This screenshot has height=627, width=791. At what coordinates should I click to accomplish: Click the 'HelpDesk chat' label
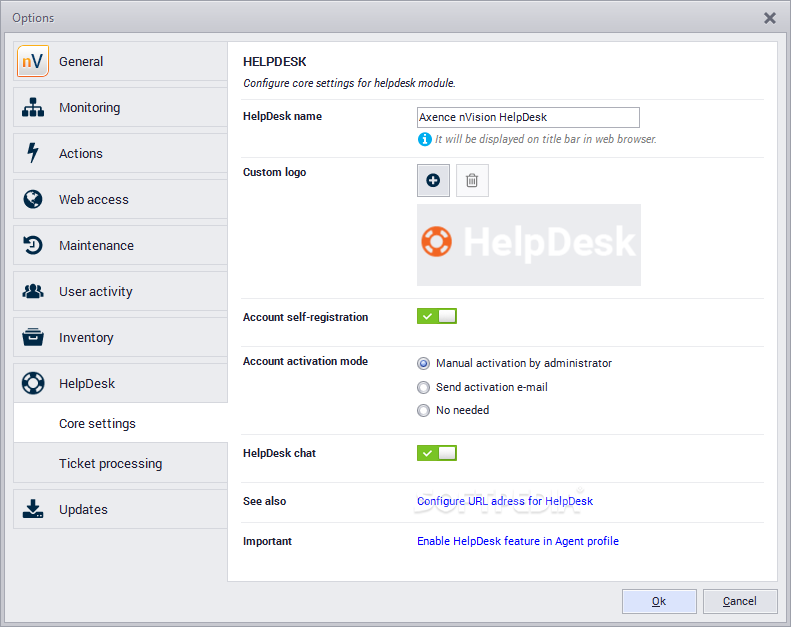tap(279, 453)
